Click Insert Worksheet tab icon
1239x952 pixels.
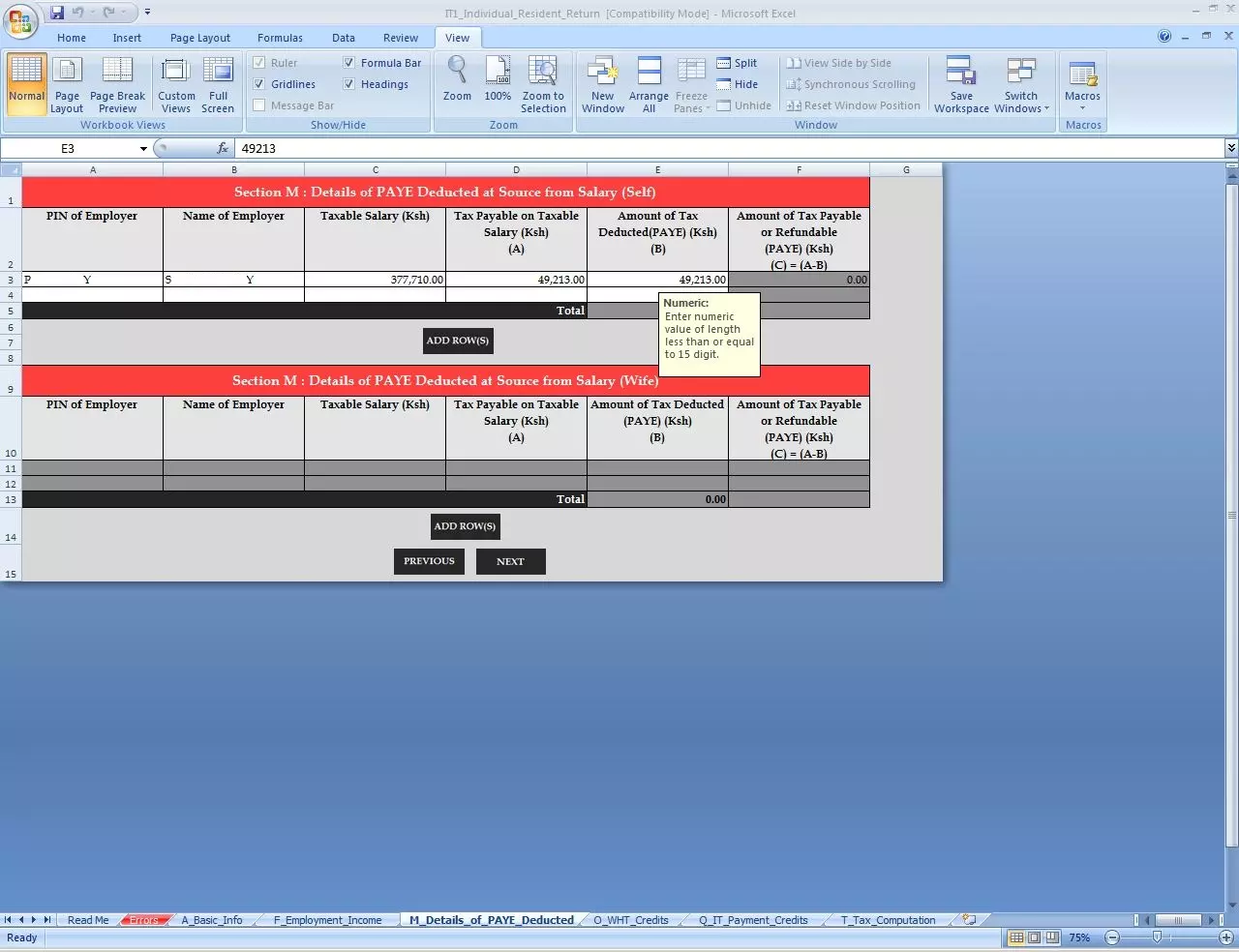[x=969, y=920]
